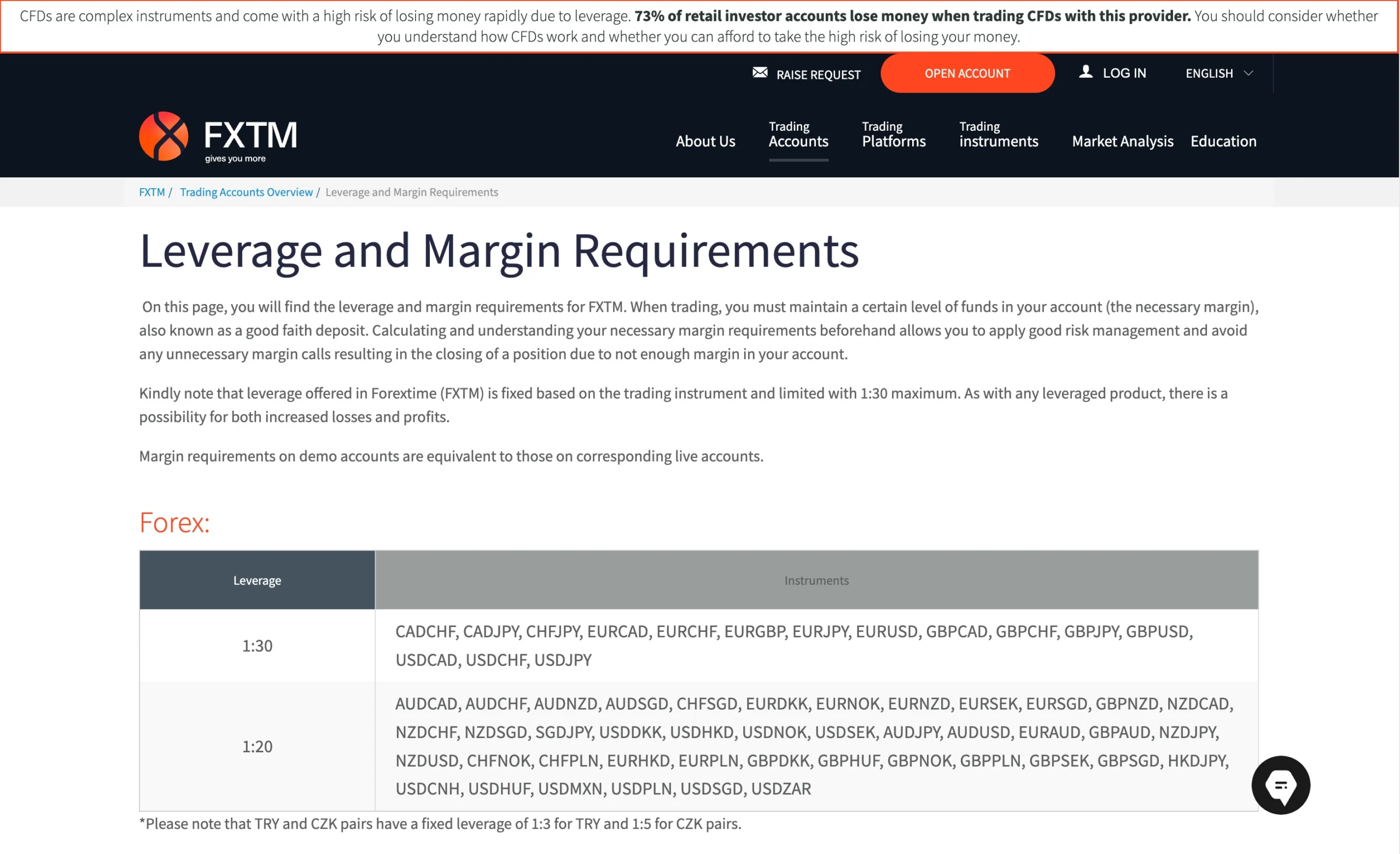Open the live chat bubble icon
The image size is (1400, 854).
(x=1280, y=785)
